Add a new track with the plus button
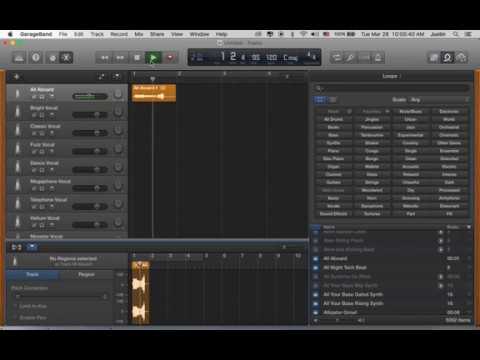 tap(16, 77)
